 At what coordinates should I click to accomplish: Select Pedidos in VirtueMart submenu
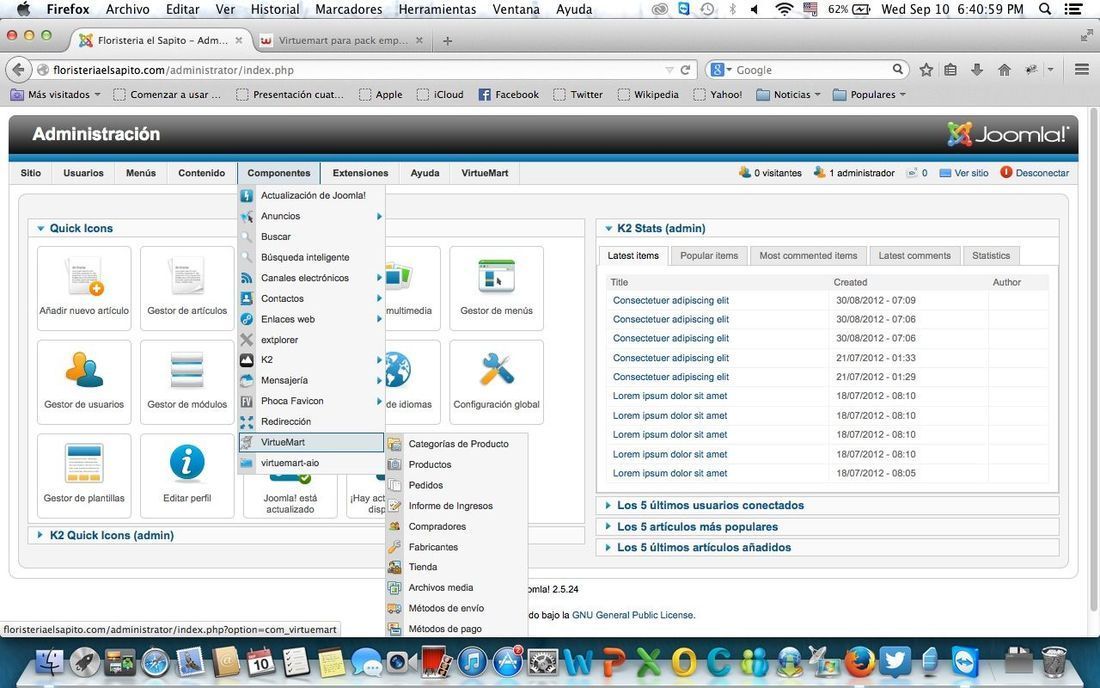[457, 485]
